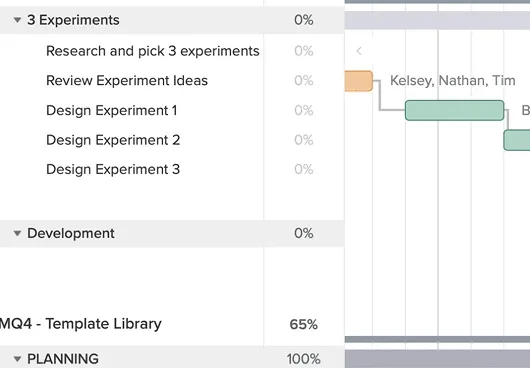The height and width of the screenshot is (368, 530).
Task: Select the Design Experiment 2 task name
Action: 113,140
